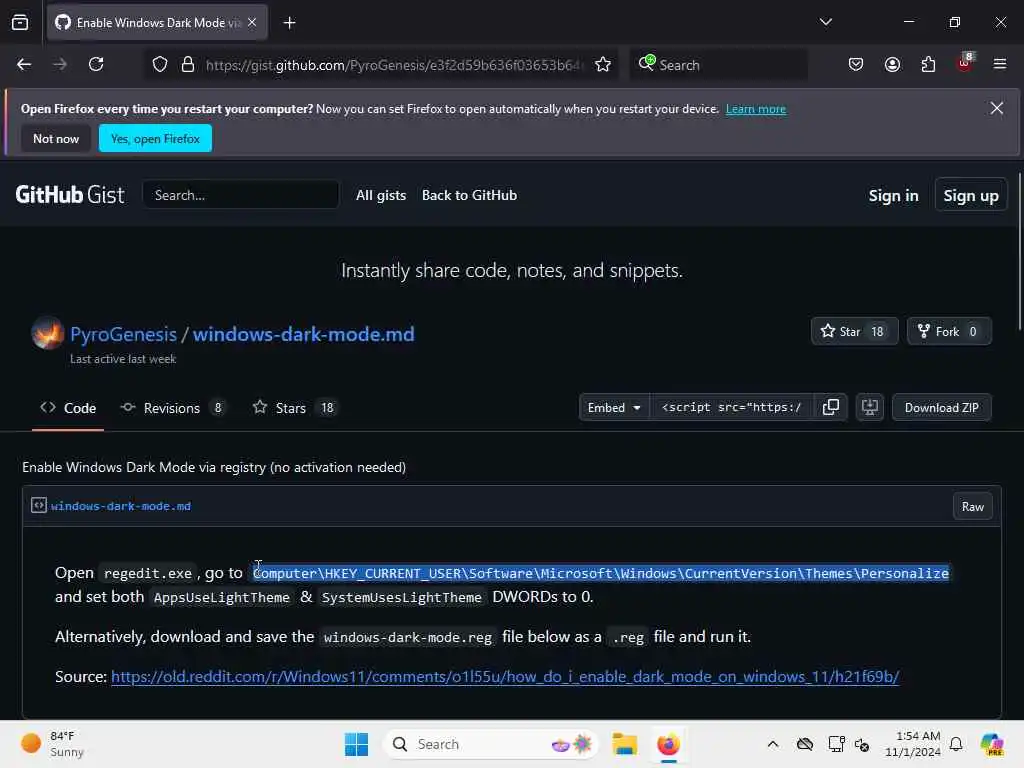Show hidden system tray icons
Image resolution: width=1024 pixels, height=768 pixels.
pyautogui.click(x=773, y=744)
